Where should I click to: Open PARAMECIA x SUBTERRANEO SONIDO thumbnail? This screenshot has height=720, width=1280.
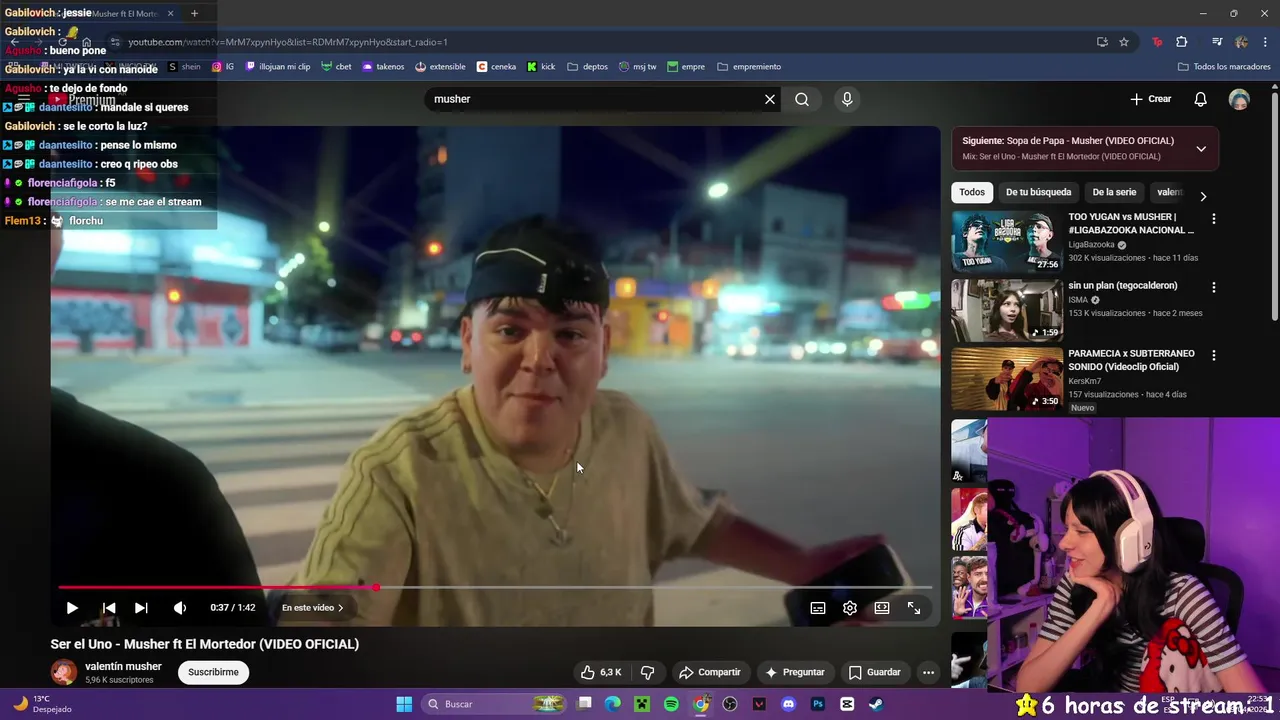(x=1007, y=379)
